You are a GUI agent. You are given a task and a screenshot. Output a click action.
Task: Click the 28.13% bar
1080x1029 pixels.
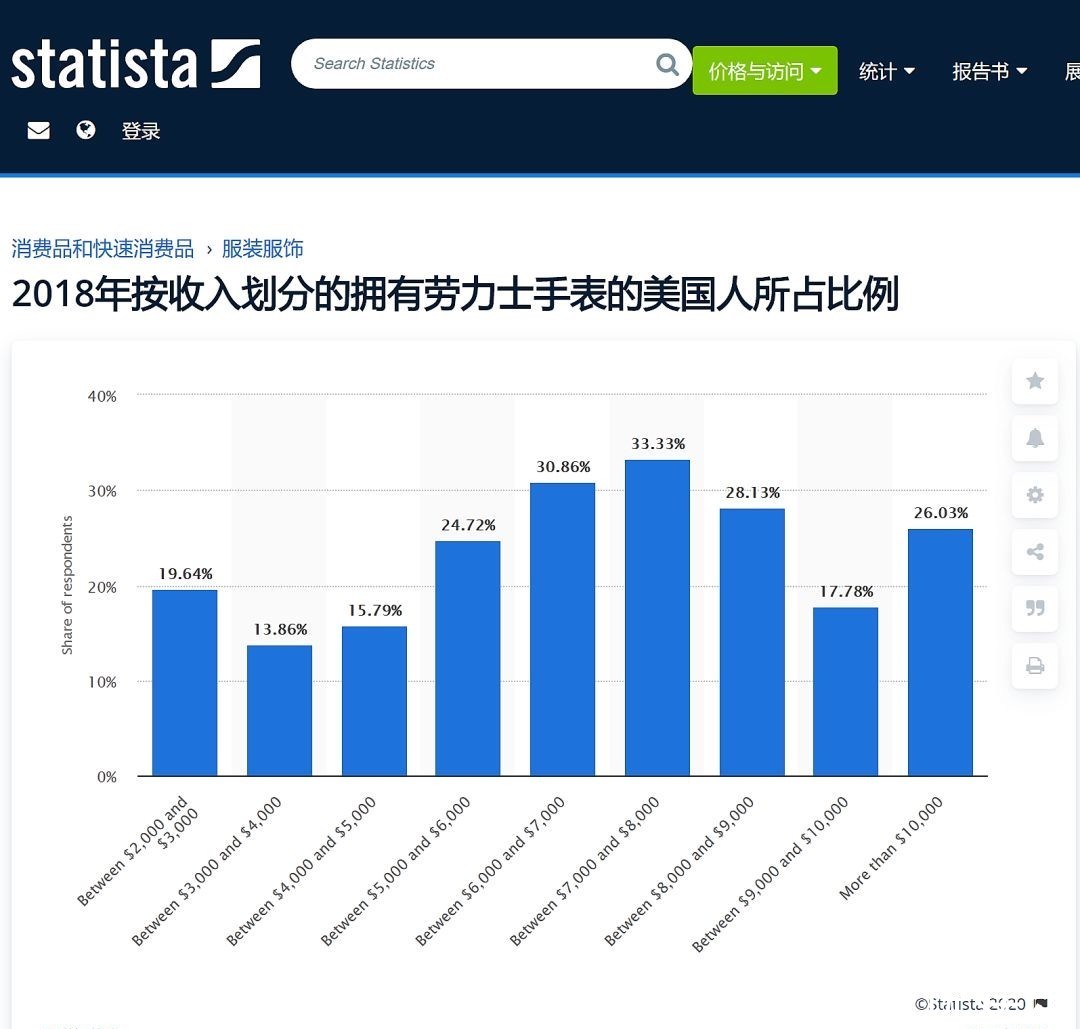[752, 642]
